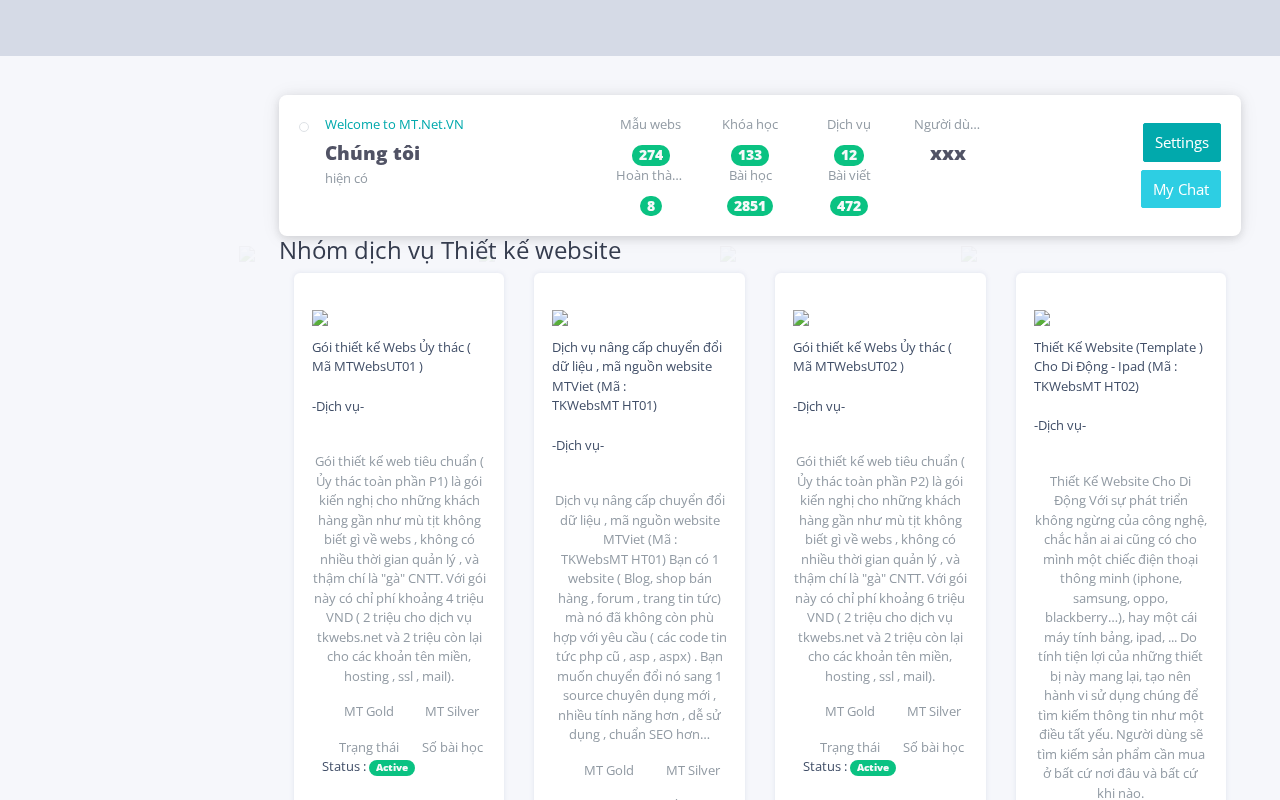Image resolution: width=1280 pixels, height=800 pixels.
Task: Open thumbnail of TKWebsMT HT01 service card
Action: click(560, 318)
